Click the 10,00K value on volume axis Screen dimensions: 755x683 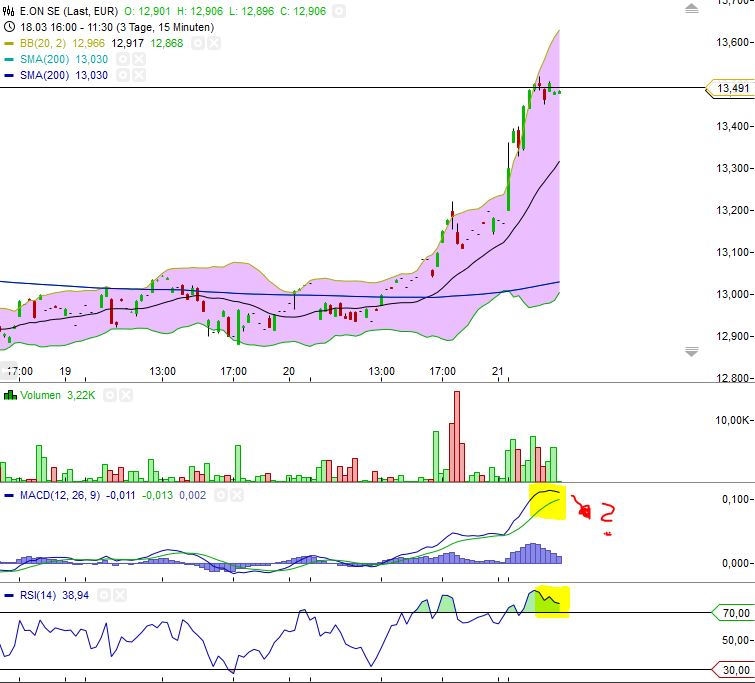pyautogui.click(x=732, y=420)
